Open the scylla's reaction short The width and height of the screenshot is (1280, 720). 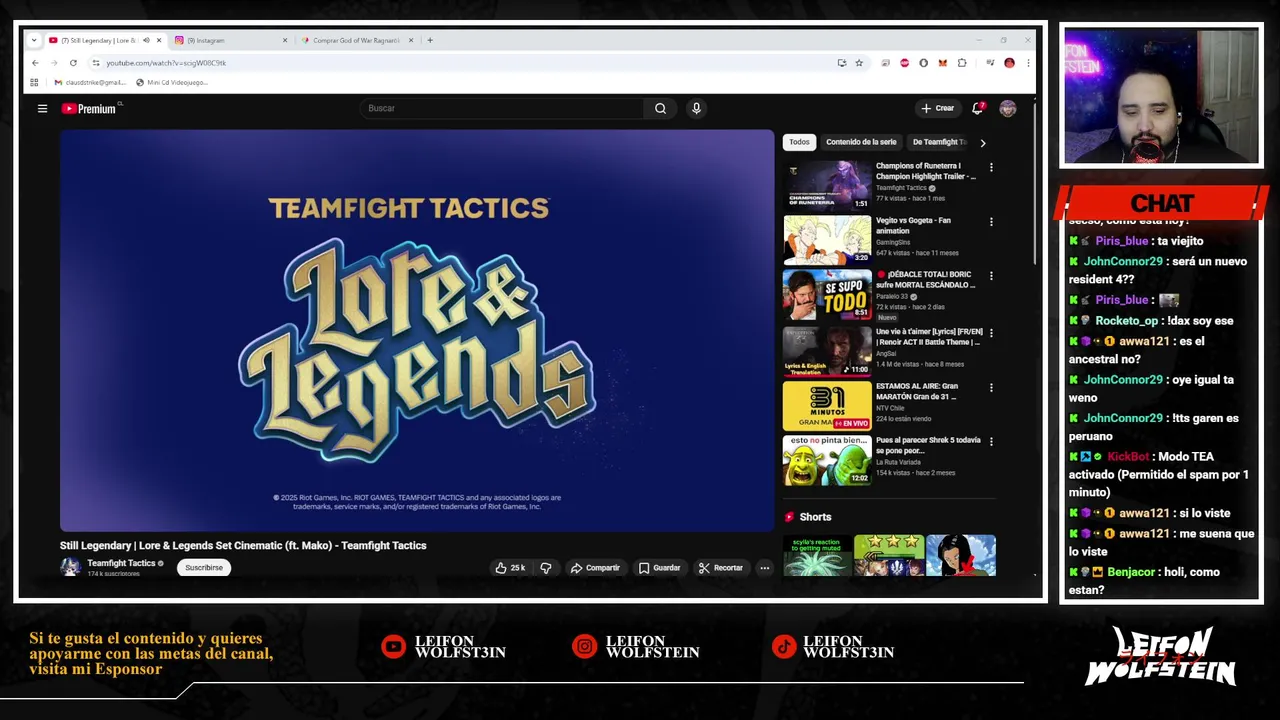point(816,556)
